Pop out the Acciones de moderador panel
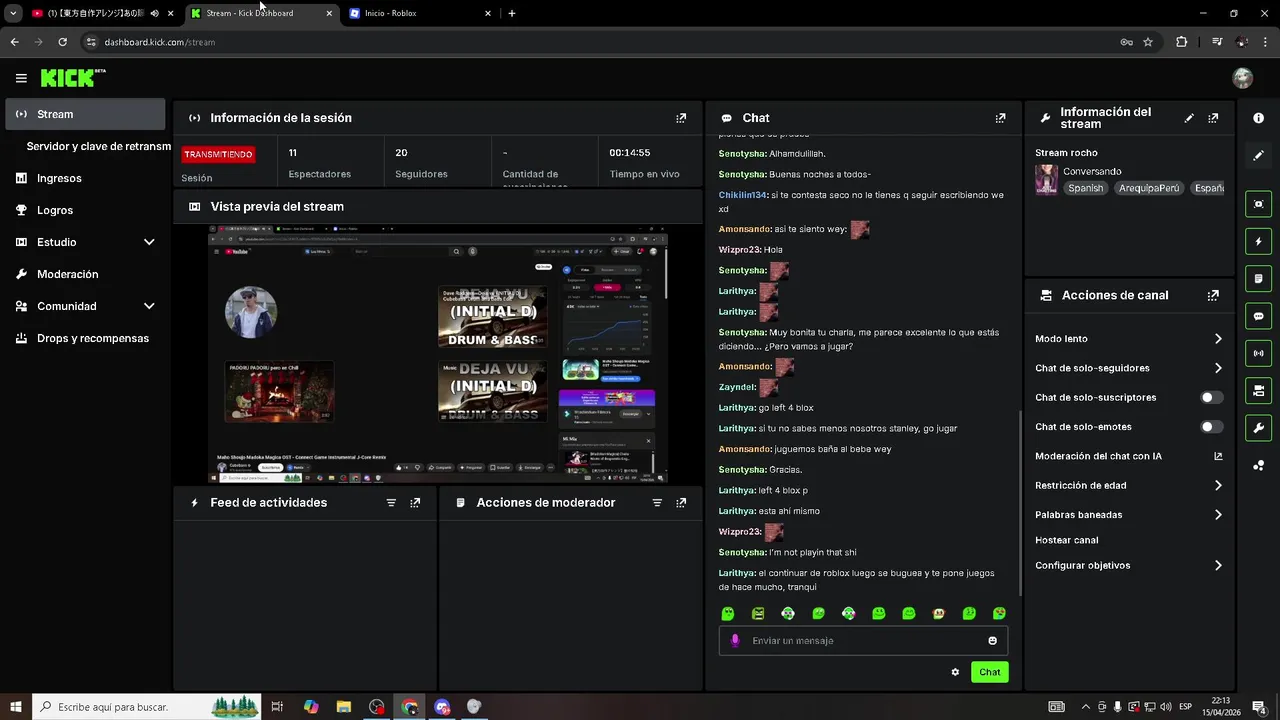Viewport: 1280px width, 720px height. 681,503
